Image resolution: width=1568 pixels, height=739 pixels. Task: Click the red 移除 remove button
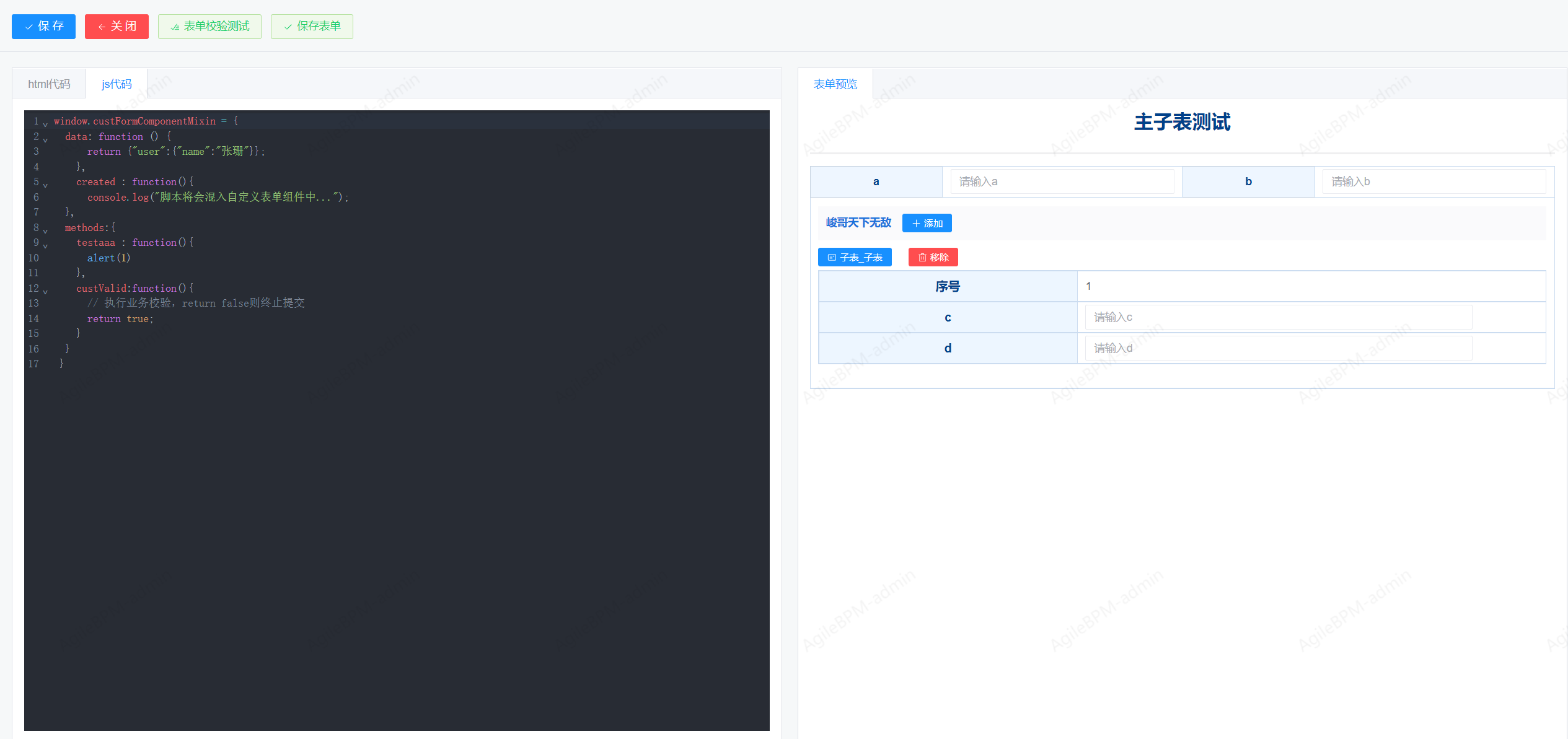point(933,257)
